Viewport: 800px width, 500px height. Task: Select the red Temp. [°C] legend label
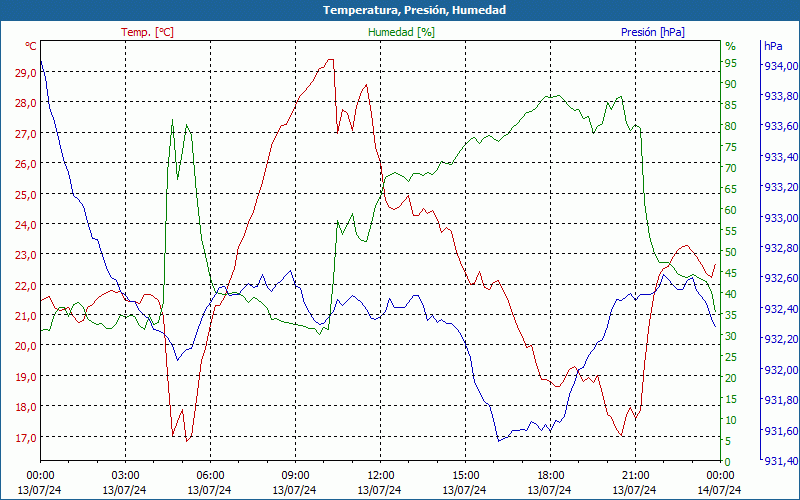pyautogui.click(x=147, y=32)
